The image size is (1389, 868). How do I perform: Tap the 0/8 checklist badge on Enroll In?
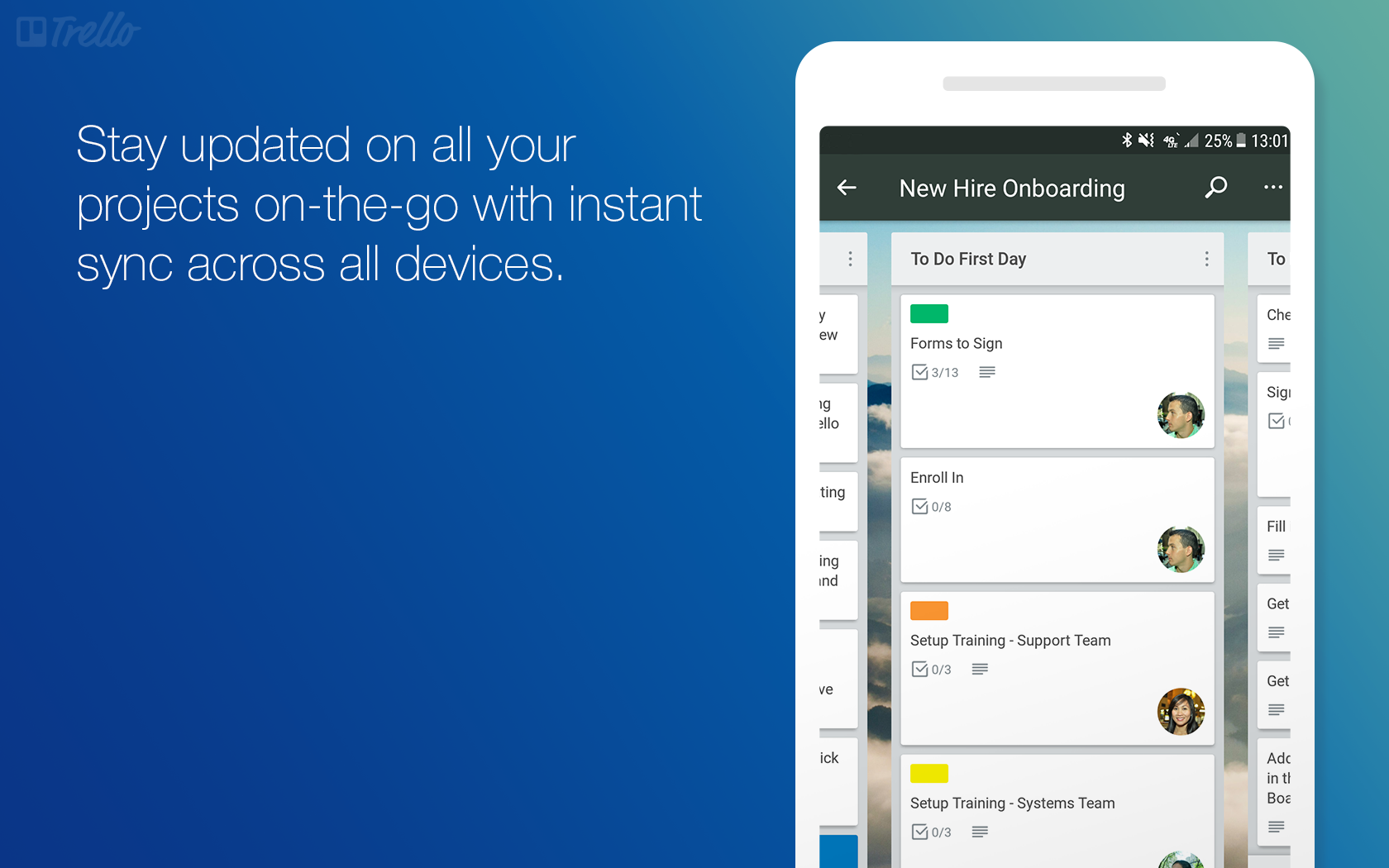(931, 507)
